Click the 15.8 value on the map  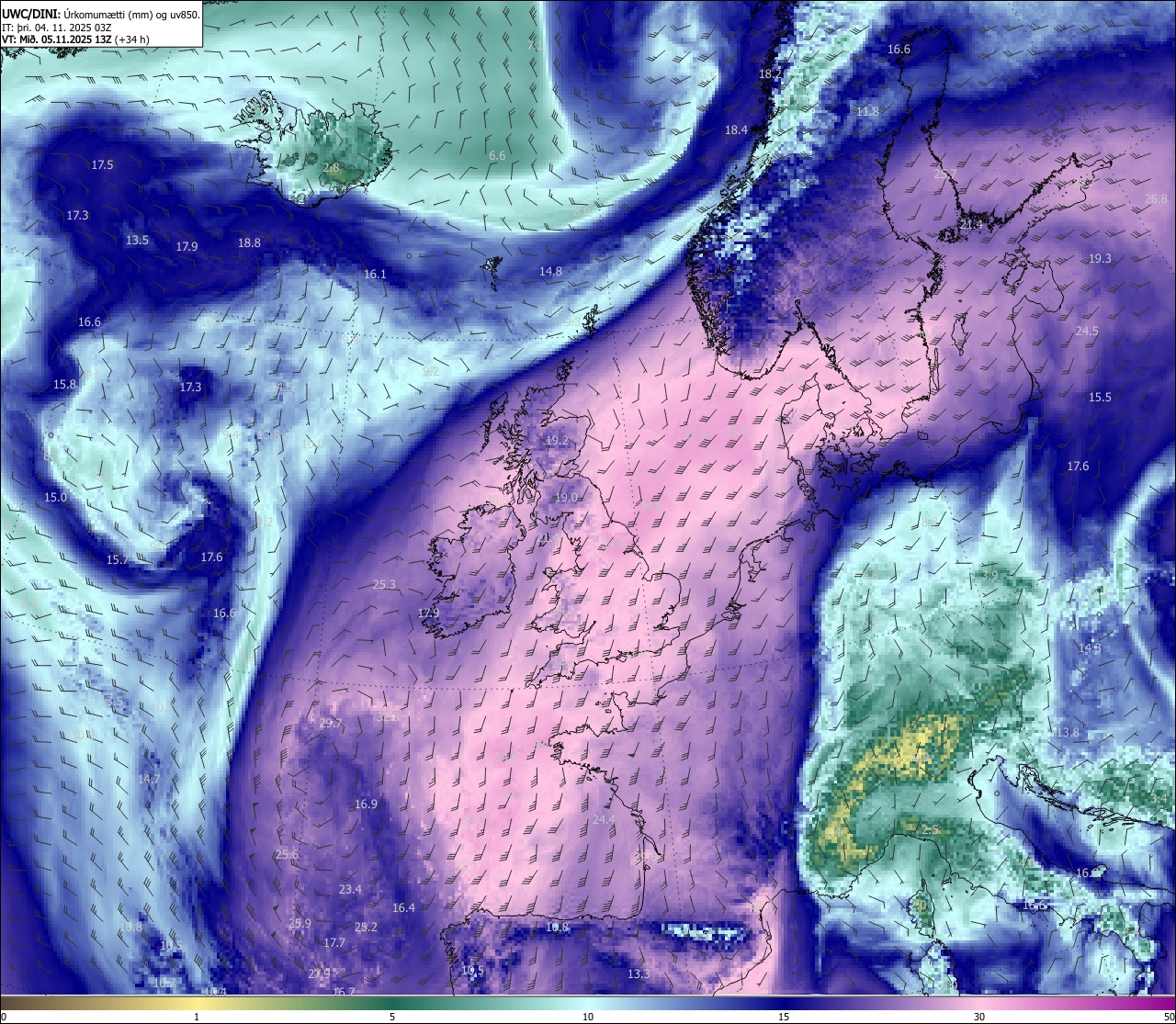tap(64, 385)
